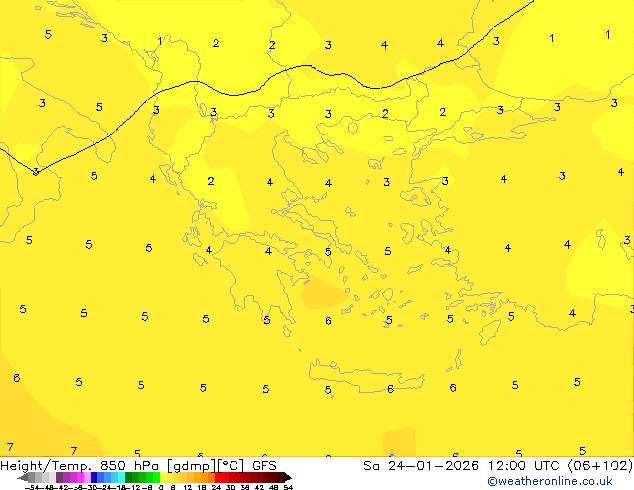This screenshot has height=490, width=634.
Task: Pick the magenta swatch in the legend
Action: [x=80, y=477]
